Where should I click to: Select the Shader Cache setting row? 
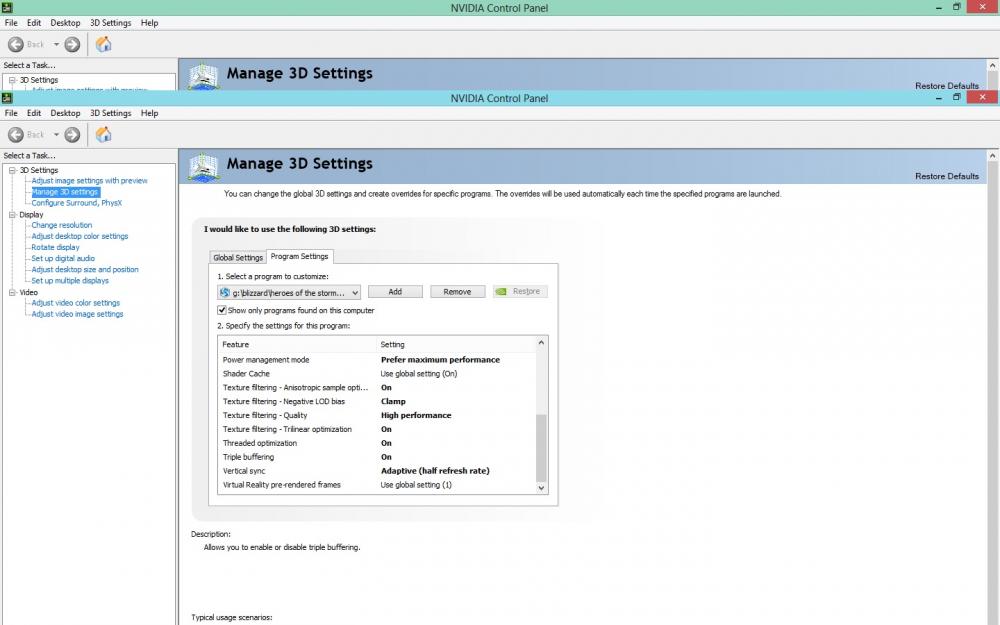click(377, 374)
